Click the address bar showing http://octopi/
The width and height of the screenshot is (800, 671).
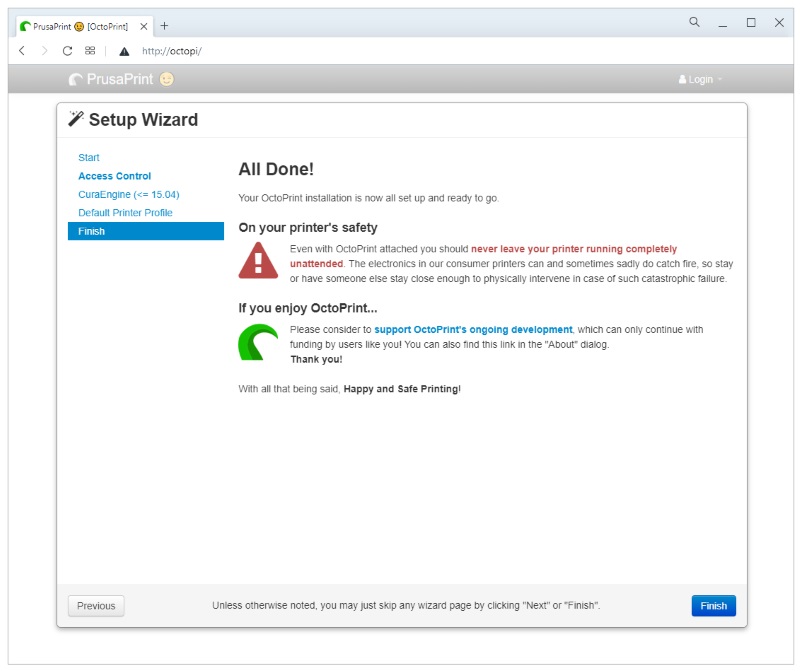coord(400,51)
